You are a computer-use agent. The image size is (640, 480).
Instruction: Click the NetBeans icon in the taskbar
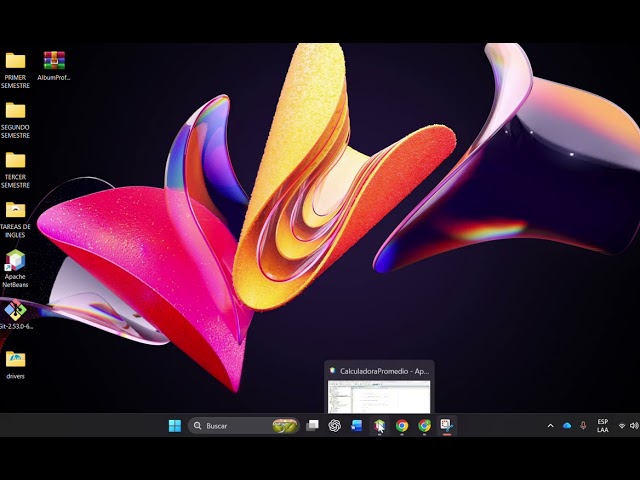(x=379, y=426)
